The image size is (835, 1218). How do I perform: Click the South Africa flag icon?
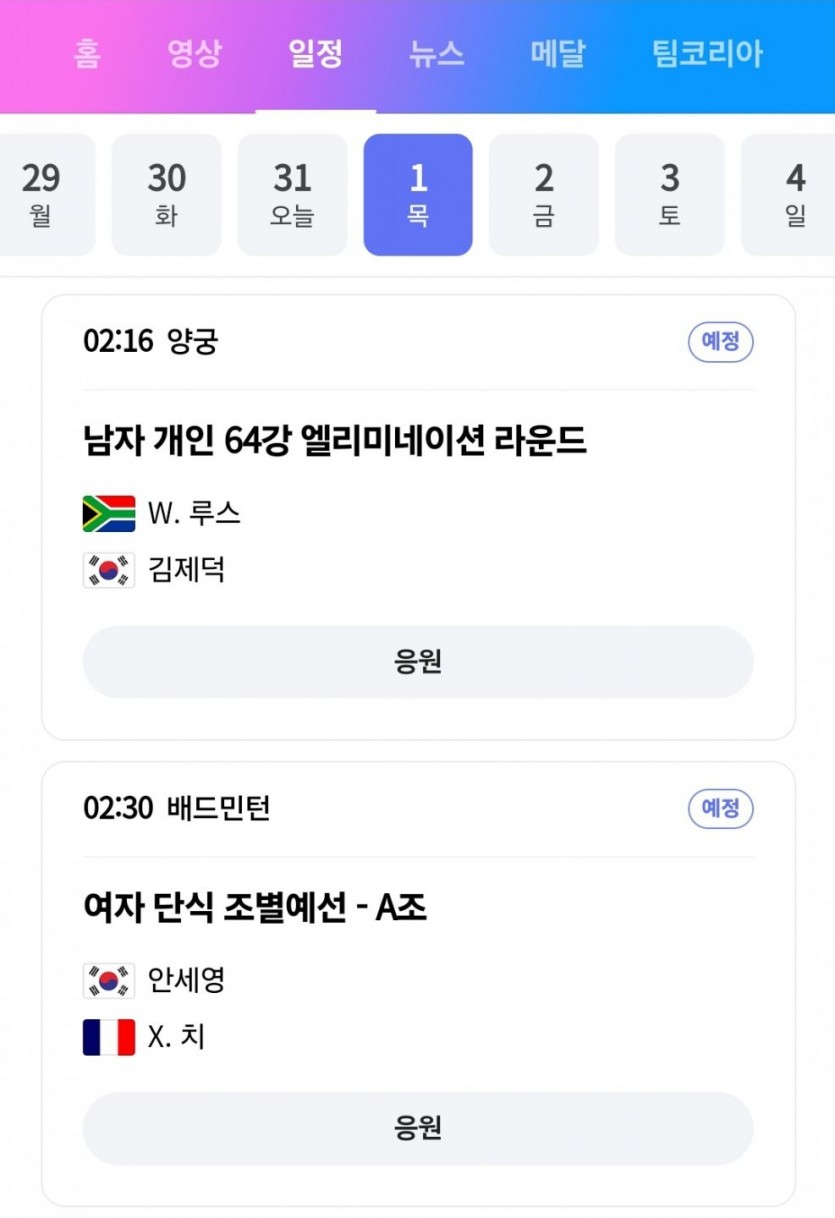(x=108, y=514)
